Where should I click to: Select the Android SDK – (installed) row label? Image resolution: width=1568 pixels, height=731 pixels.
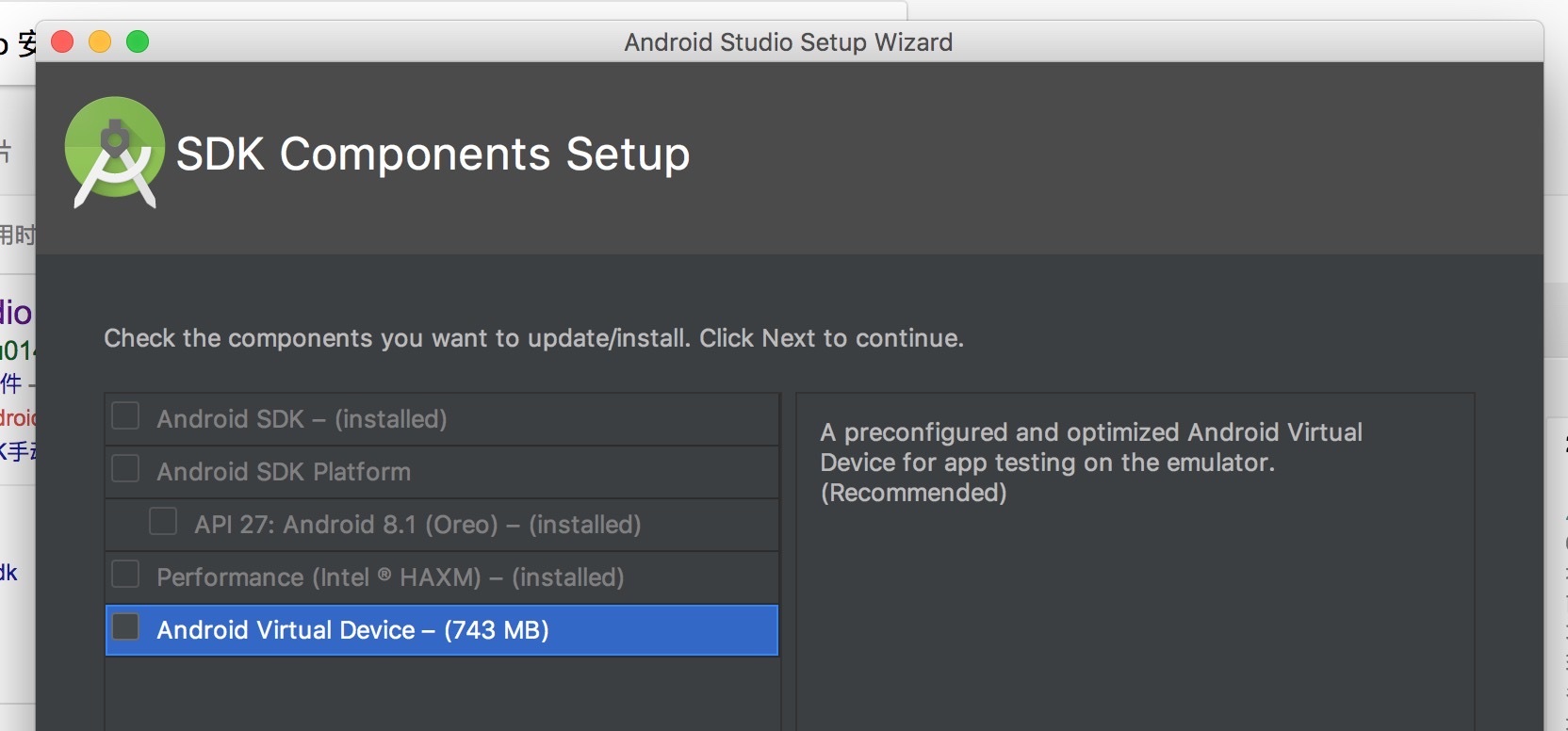pos(302,419)
